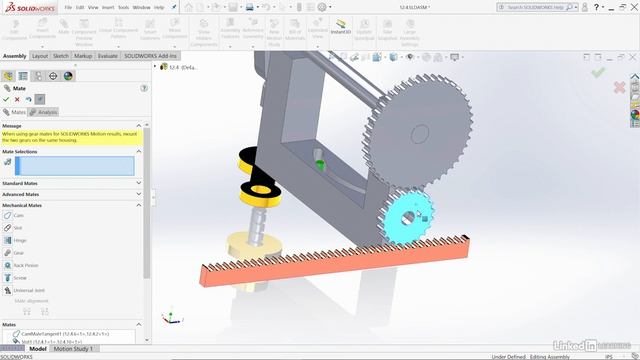Click the Print icon in quick access toolbar
The height and width of the screenshot is (360, 640).
(x=249, y=7)
